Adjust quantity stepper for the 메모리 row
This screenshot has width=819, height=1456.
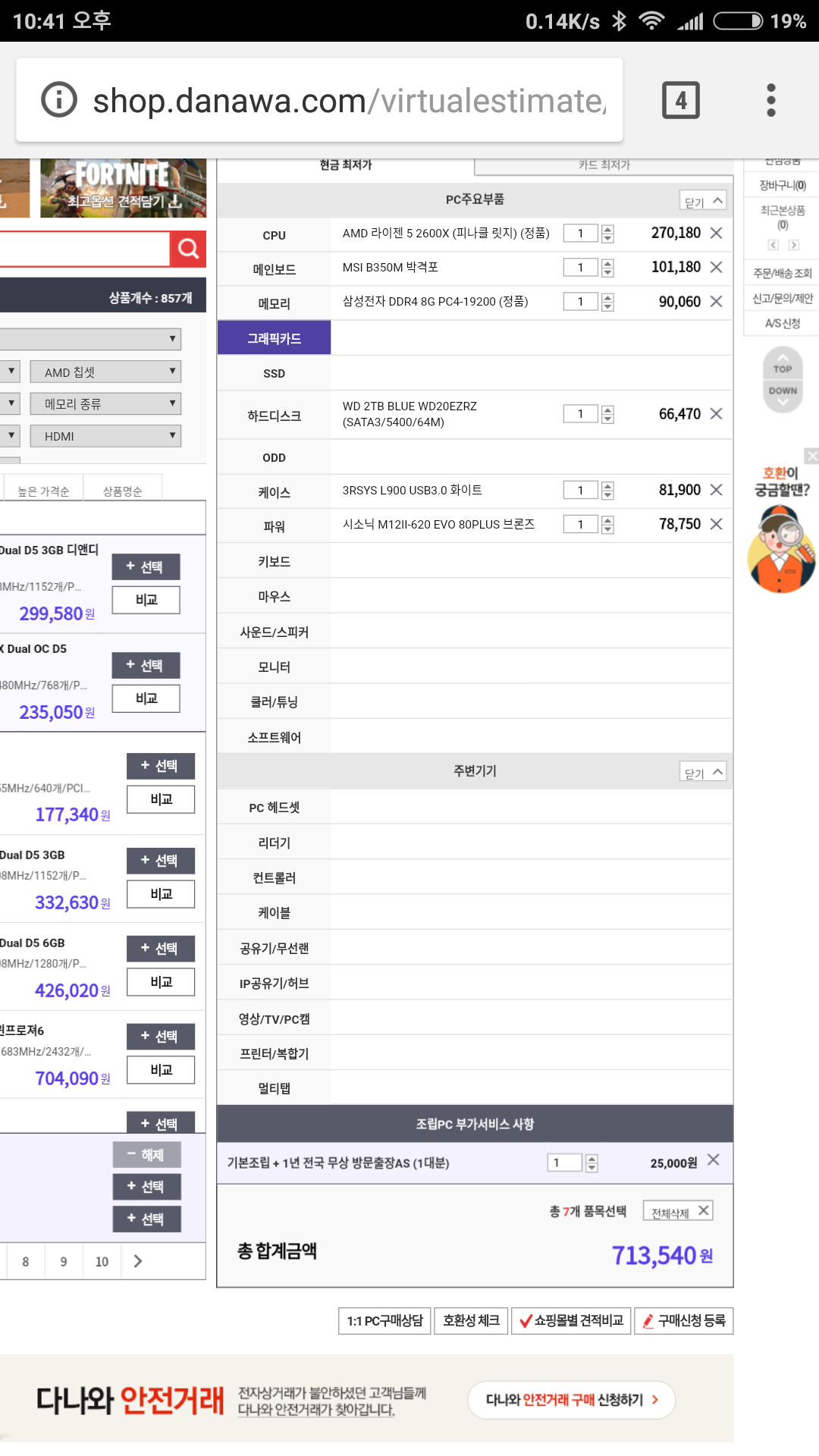pyautogui.click(x=607, y=302)
